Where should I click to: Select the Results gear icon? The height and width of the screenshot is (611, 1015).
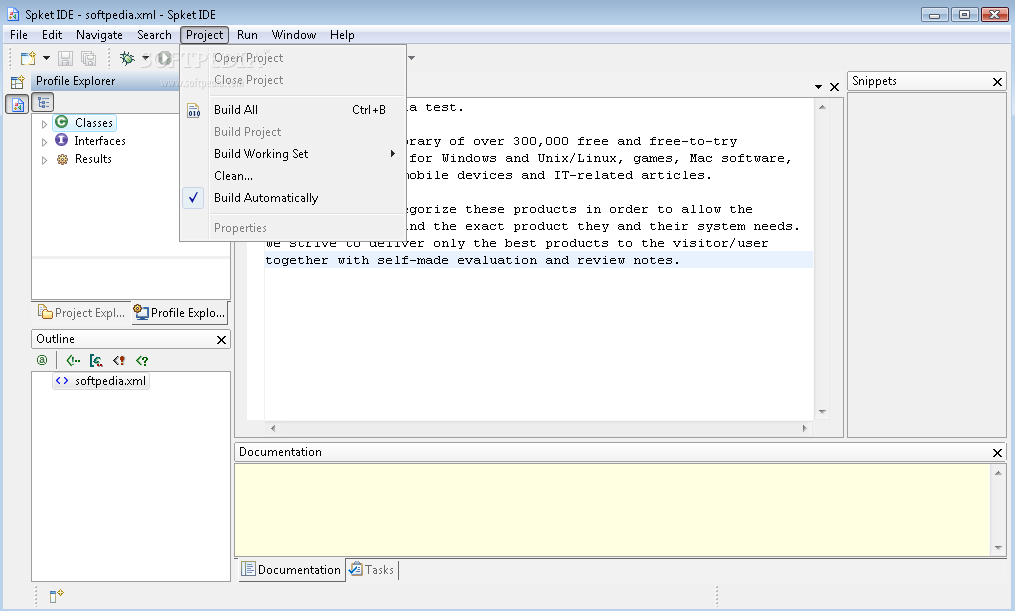(x=62, y=159)
